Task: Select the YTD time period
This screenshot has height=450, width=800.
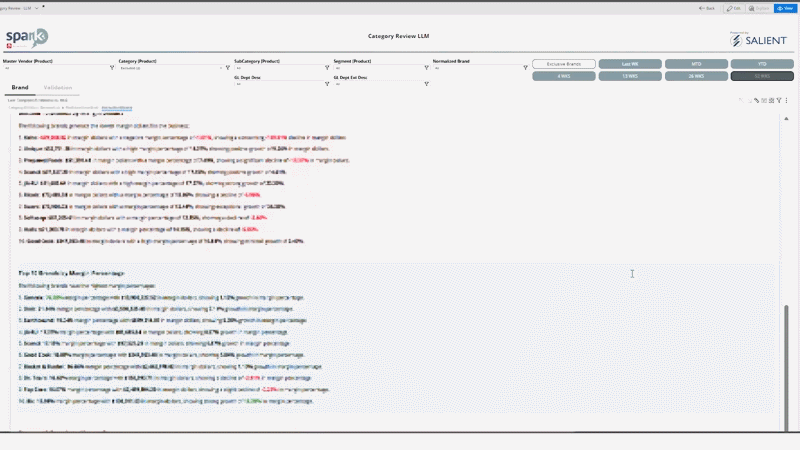Action: (x=762, y=64)
